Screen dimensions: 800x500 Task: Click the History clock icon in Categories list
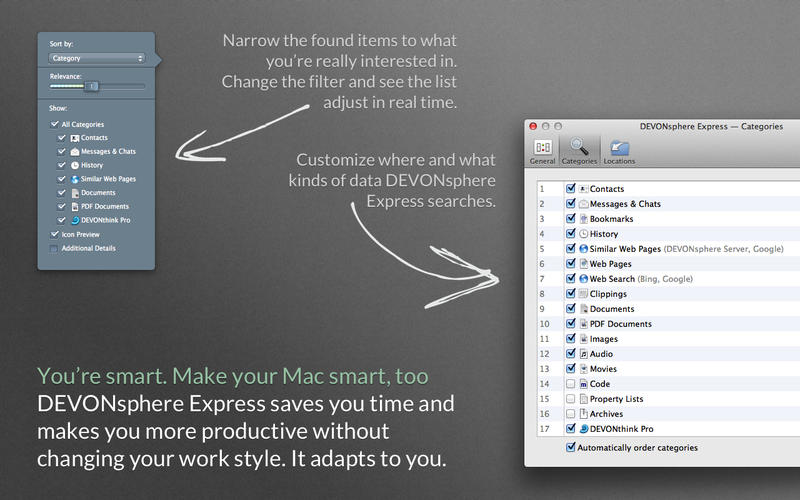[x=584, y=234]
